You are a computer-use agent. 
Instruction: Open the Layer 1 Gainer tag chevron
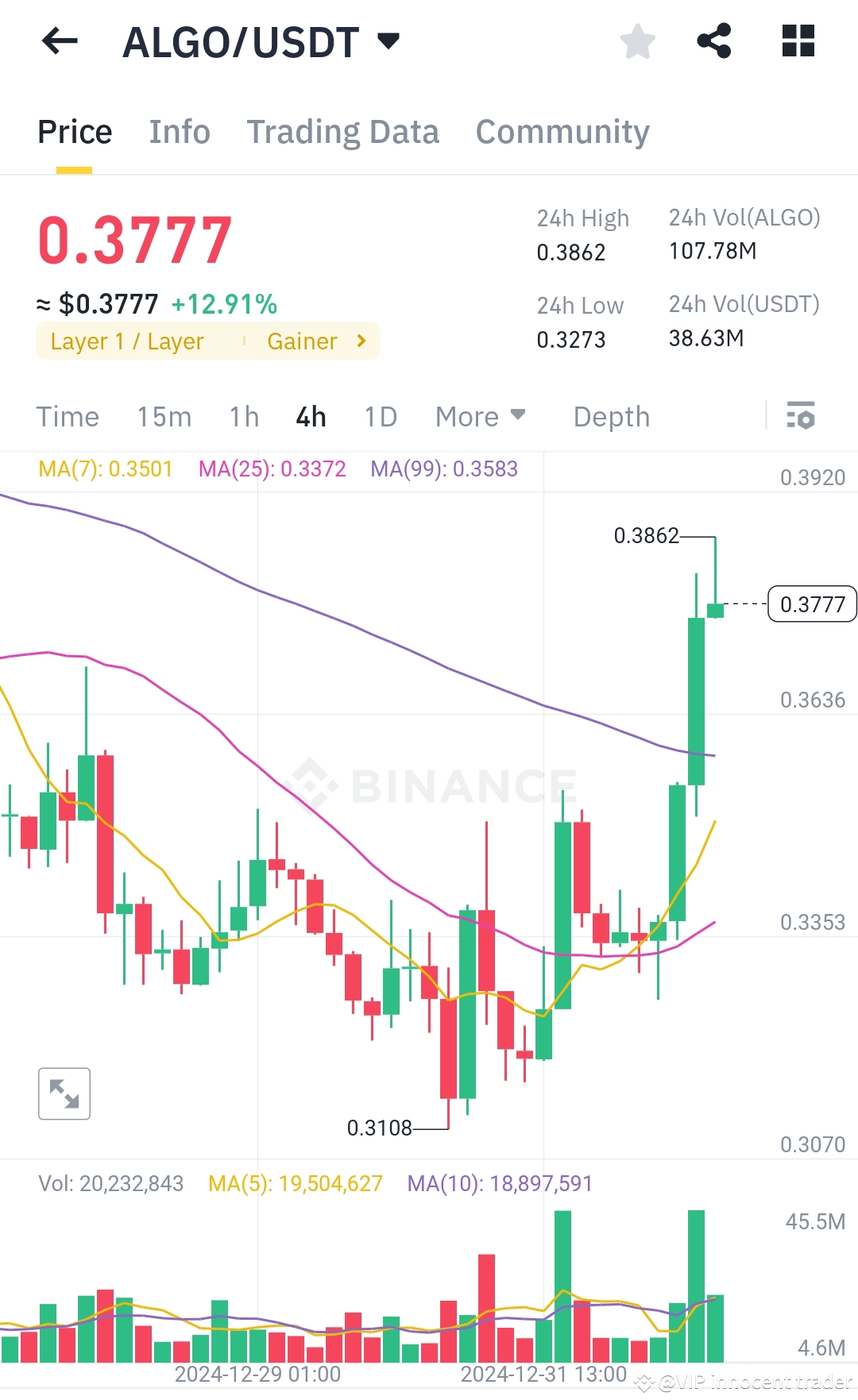[361, 341]
